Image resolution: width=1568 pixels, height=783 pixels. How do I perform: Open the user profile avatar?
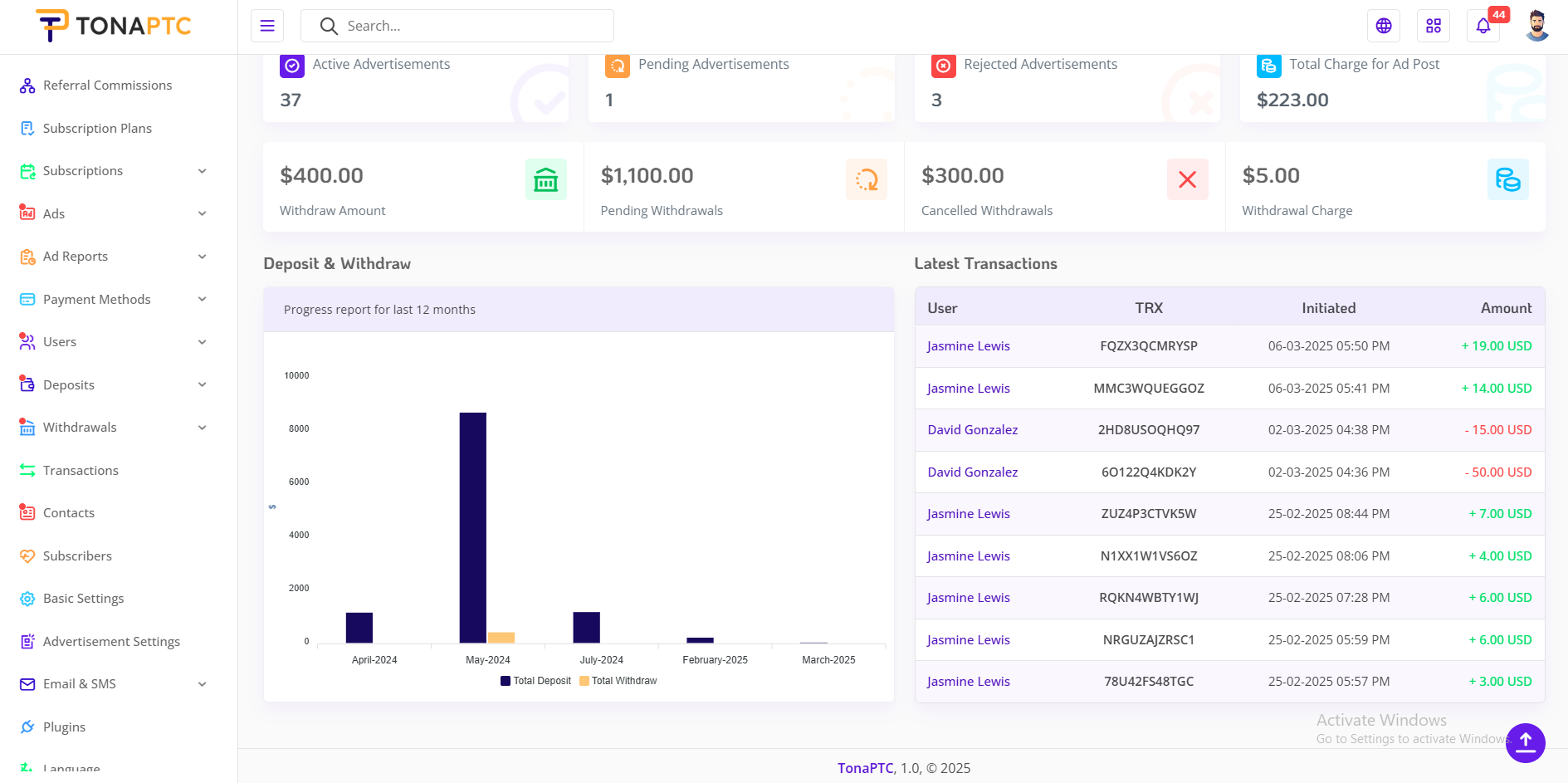coord(1536,26)
